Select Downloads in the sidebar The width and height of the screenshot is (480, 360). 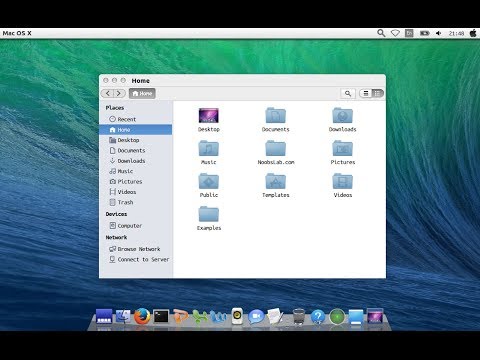tap(136, 161)
